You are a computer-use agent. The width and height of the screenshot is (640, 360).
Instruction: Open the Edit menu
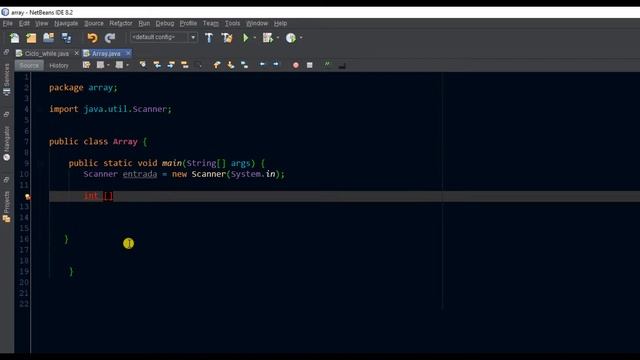click(24, 23)
